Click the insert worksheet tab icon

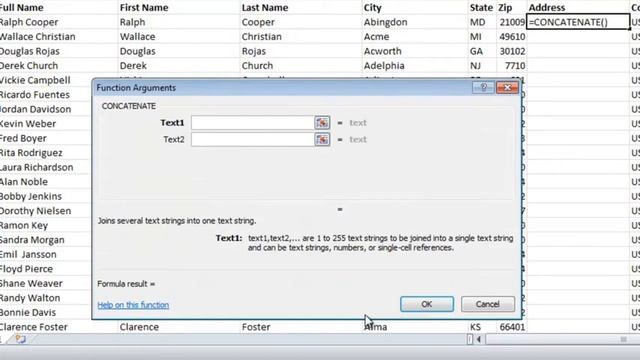pos(20,339)
